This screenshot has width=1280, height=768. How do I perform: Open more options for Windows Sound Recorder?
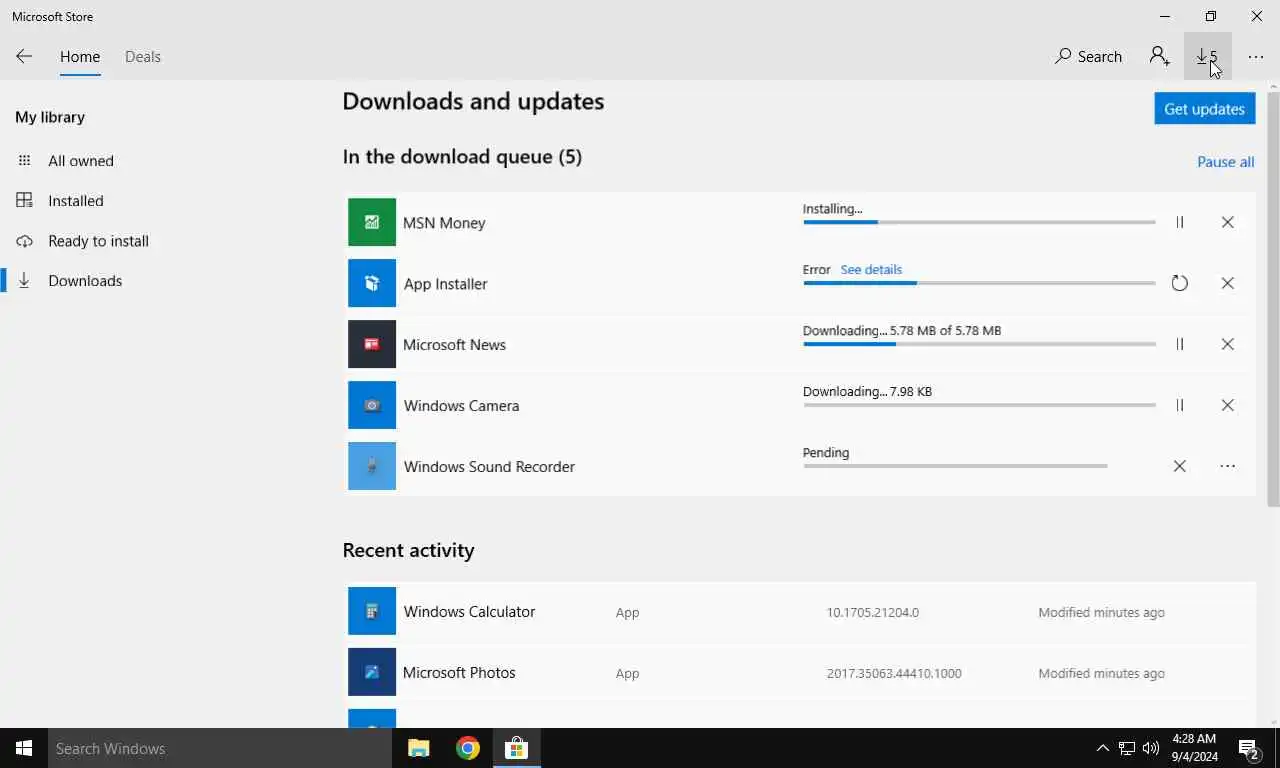coord(1227,466)
